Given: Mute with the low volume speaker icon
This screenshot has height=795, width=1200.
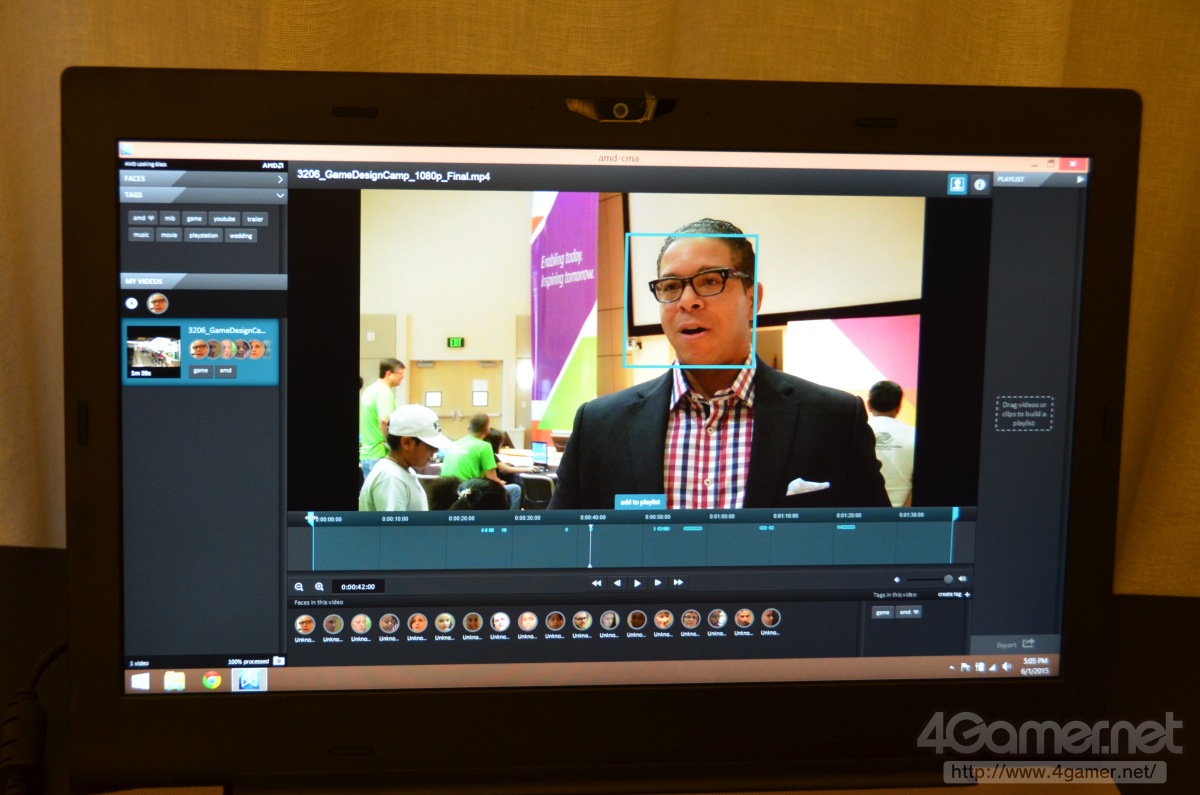Looking at the screenshot, I should (x=896, y=579).
